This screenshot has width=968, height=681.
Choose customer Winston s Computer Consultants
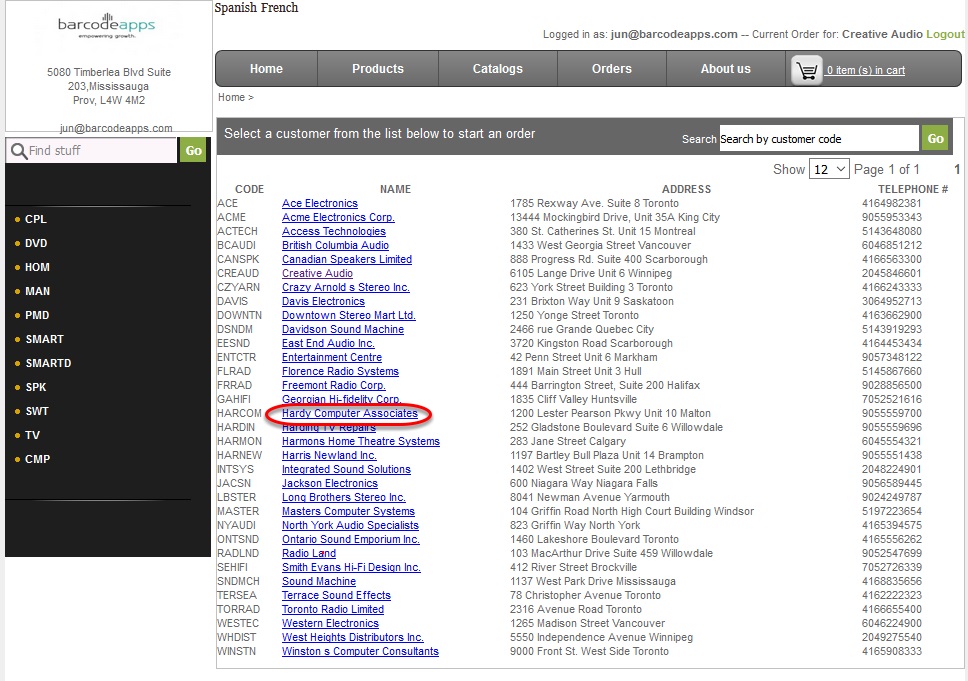(x=360, y=651)
